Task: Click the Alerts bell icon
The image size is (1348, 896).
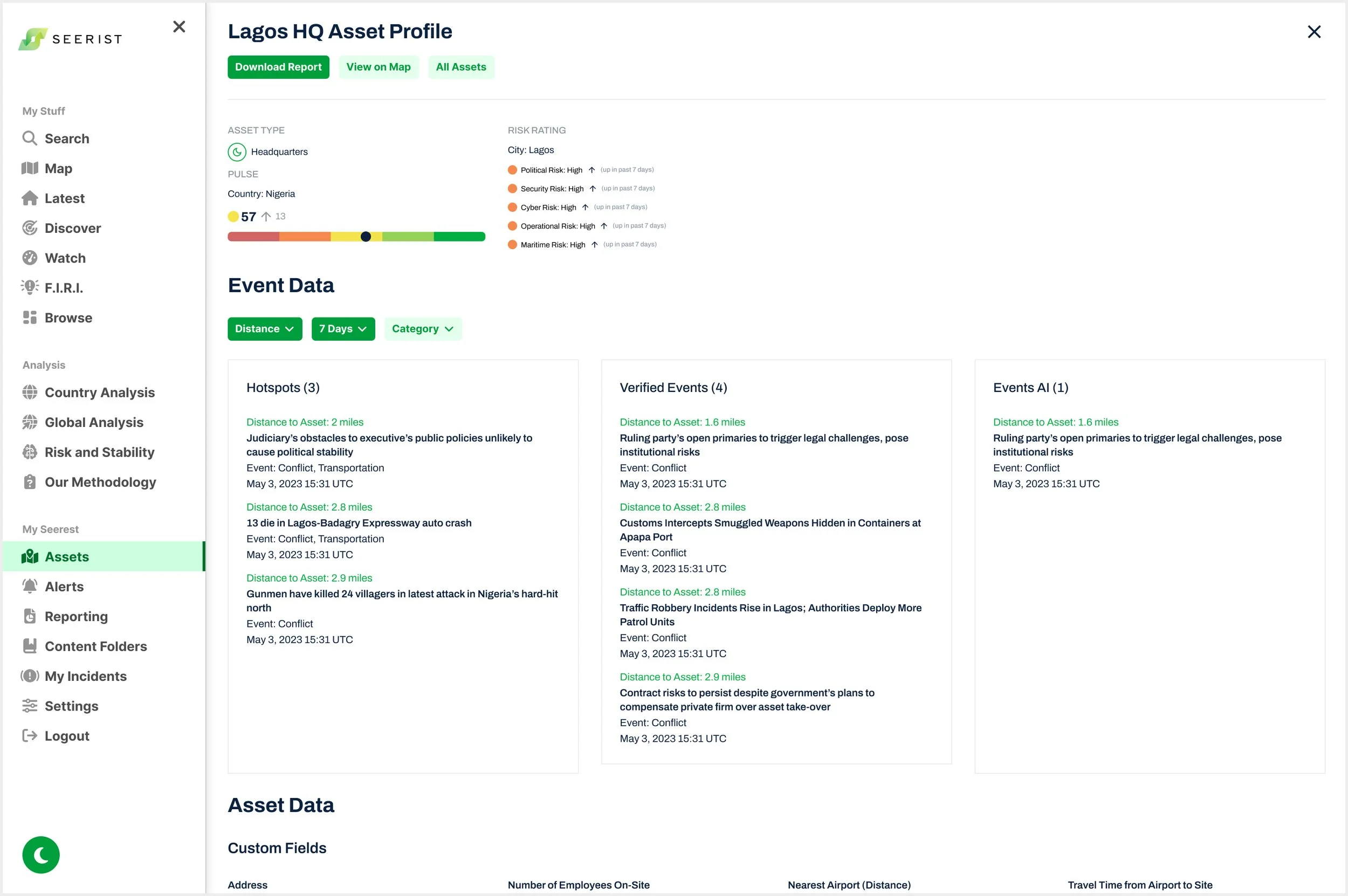Action: 30,587
